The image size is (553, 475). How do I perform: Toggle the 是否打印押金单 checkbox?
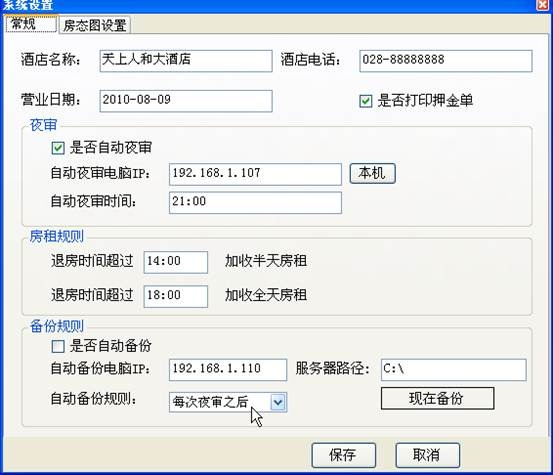(x=366, y=102)
